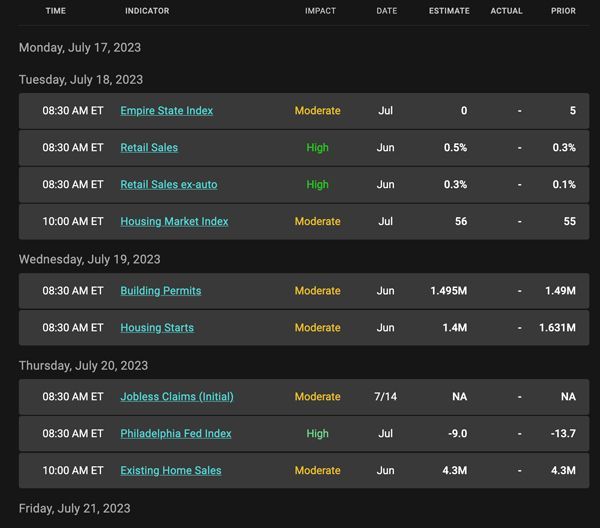This screenshot has height=528, width=600.
Task: Click the DATE column header
Action: 386,11
